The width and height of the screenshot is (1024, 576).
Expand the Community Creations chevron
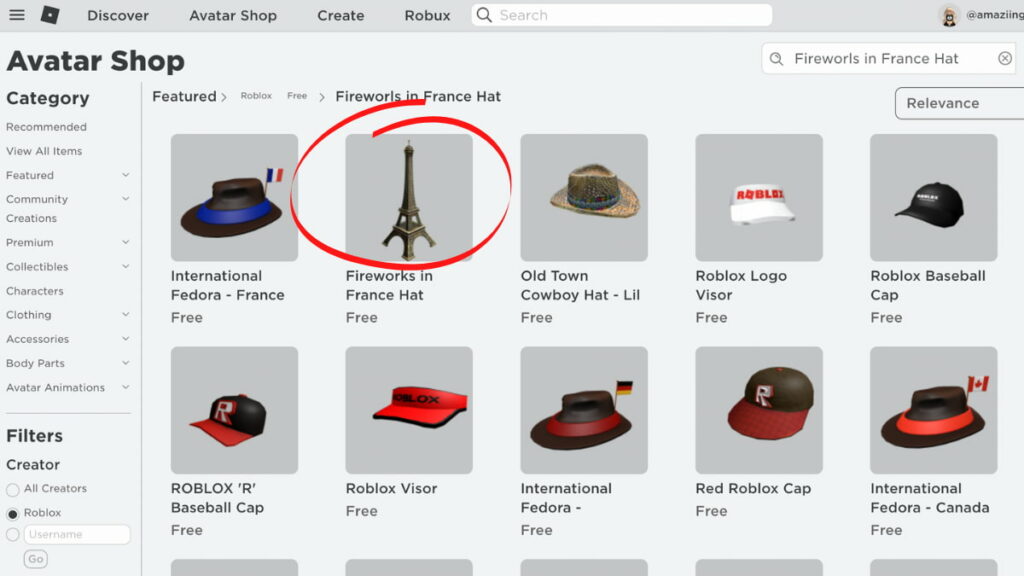(126, 199)
